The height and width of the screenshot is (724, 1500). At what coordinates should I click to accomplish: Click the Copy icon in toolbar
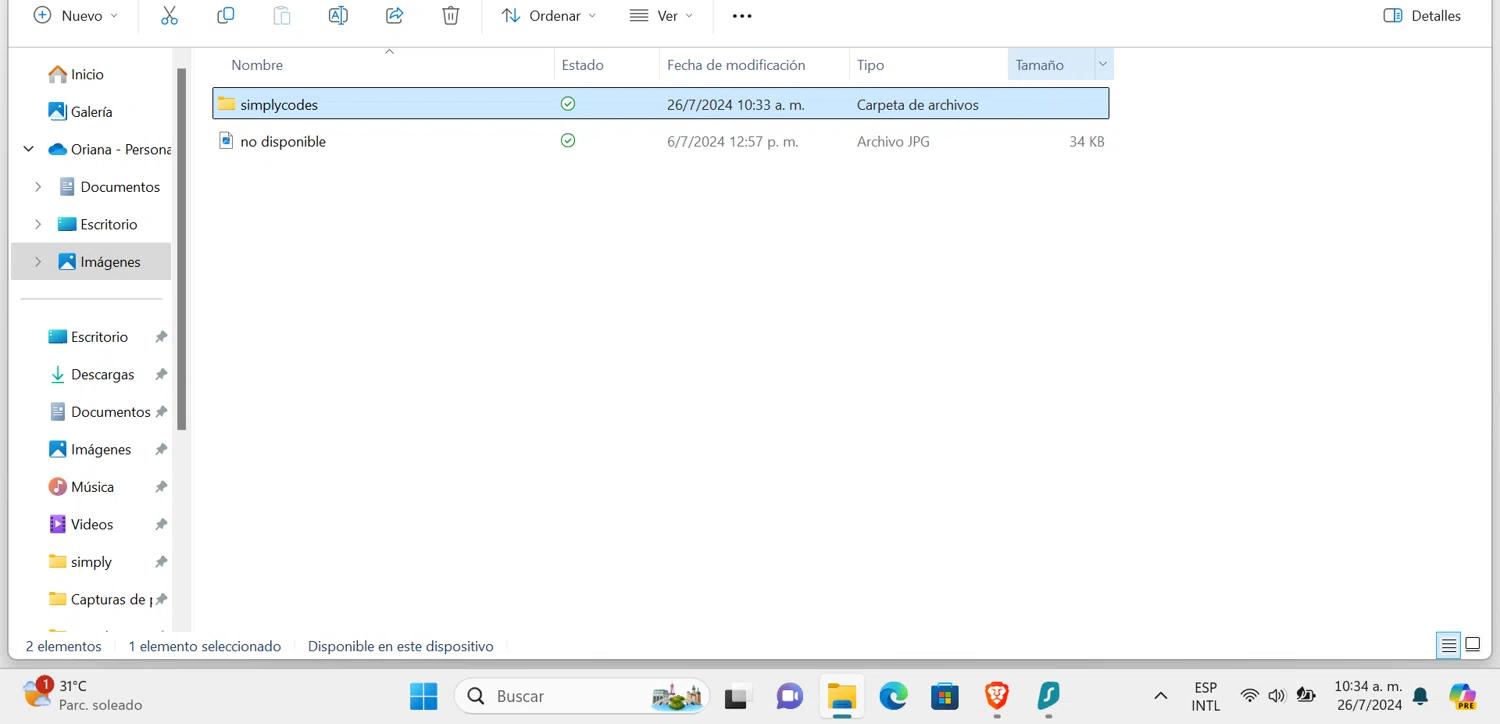[226, 16]
